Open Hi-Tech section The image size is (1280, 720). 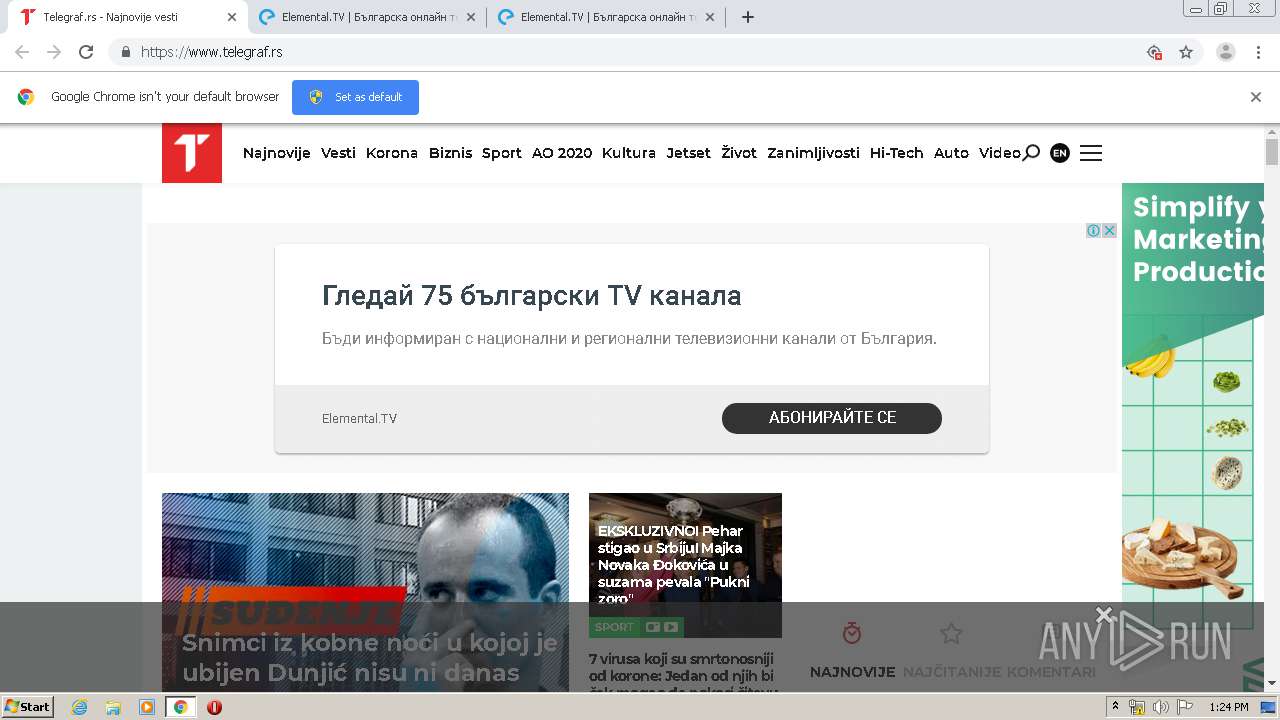coord(897,153)
